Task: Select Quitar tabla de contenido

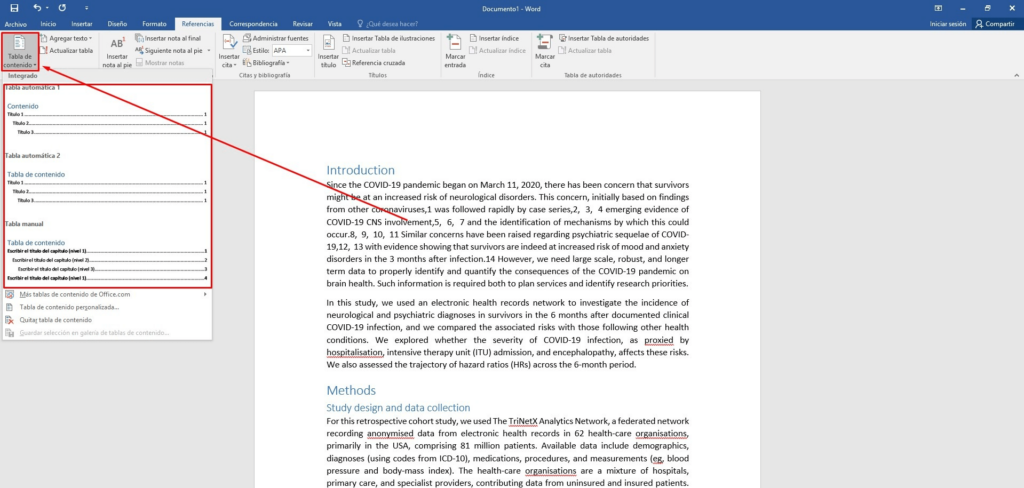Action: [x=107, y=320]
